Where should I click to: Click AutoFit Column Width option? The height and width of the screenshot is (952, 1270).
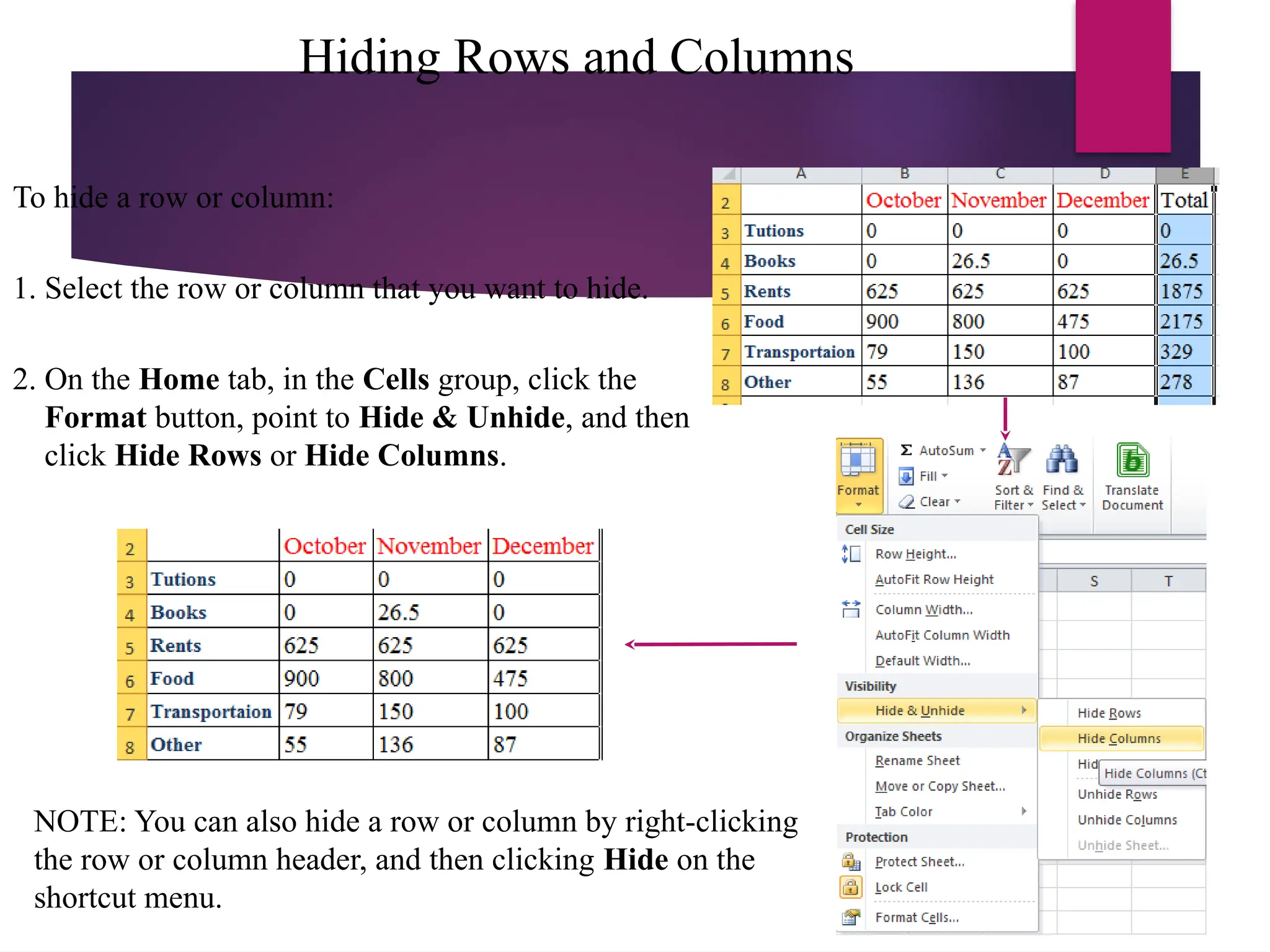(x=943, y=635)
